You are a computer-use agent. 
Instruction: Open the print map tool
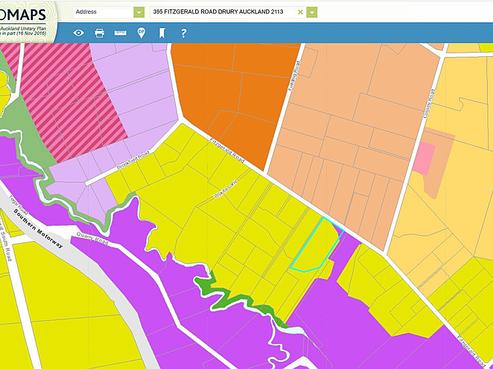point(99,33)
